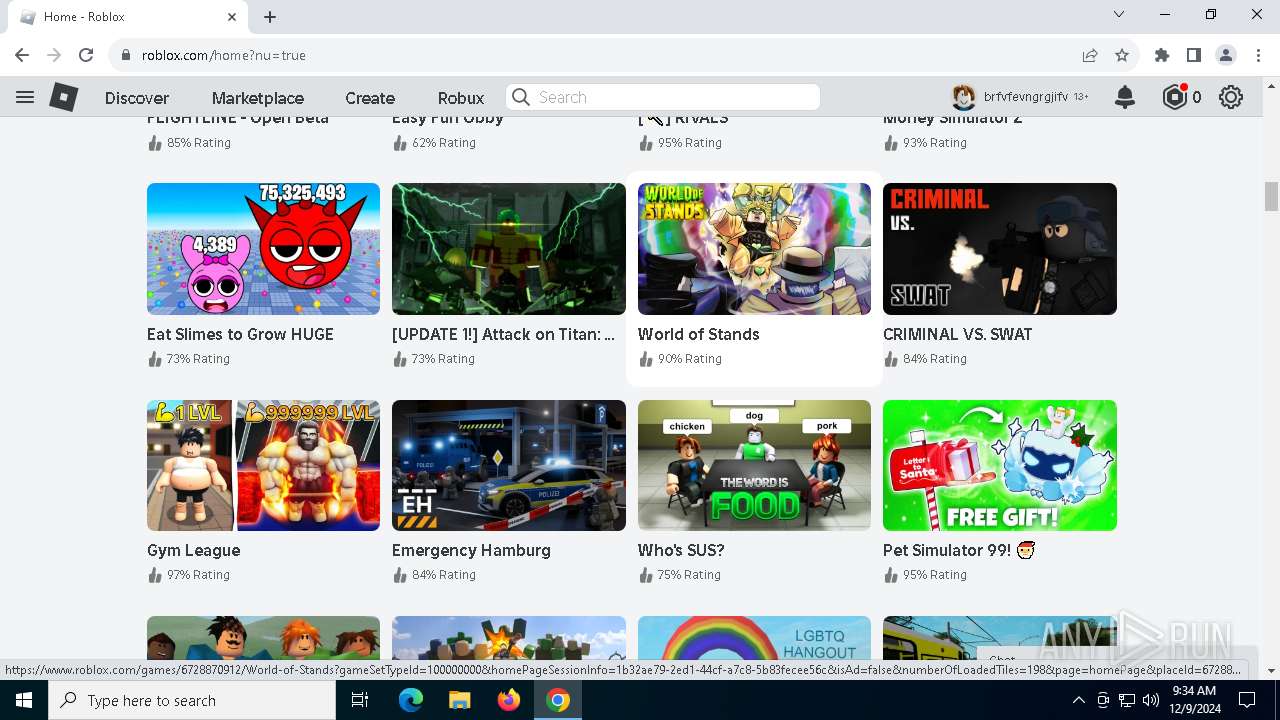Open the hamburger navigation menu
This screenshot has height=720, width=1280.
pos(25,97)
